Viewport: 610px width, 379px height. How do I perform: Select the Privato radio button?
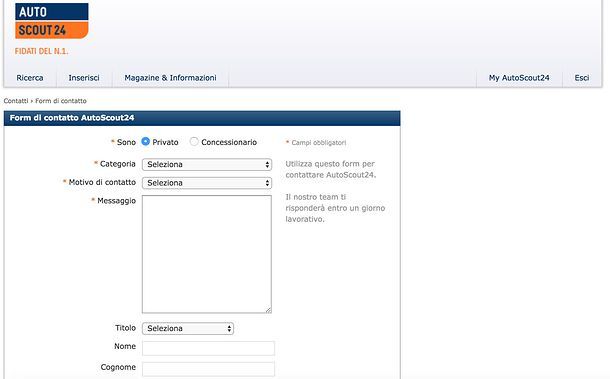click(145, 142)
